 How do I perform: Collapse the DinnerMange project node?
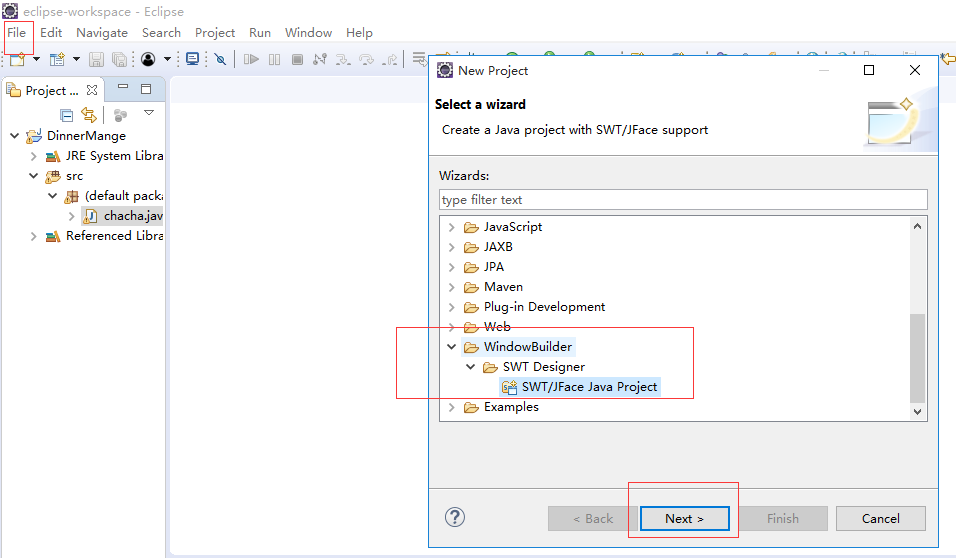(15, 135)
